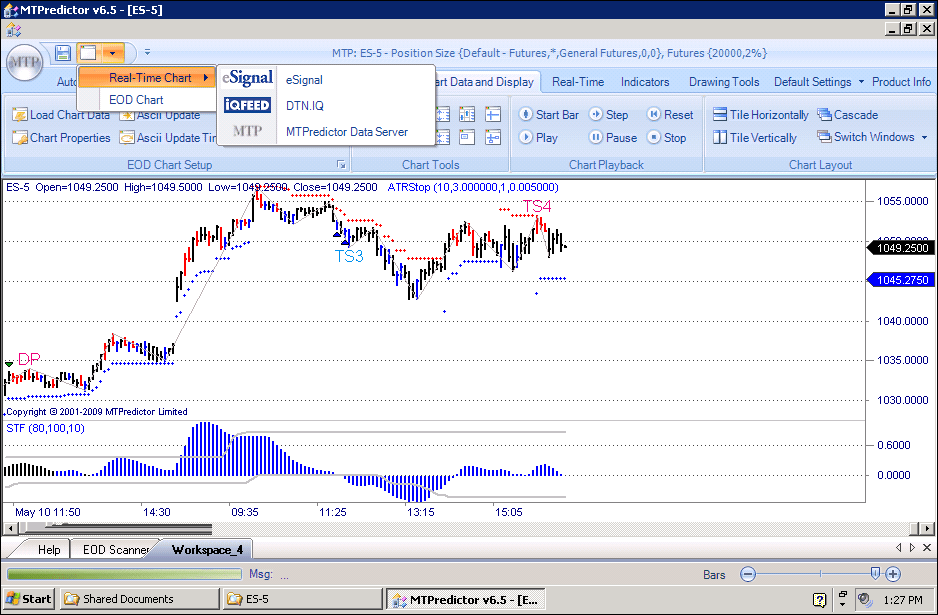Select eSignal from Real-Time Chart submenu
This screenshot has height=615, width=938.
tap(304, 79)
